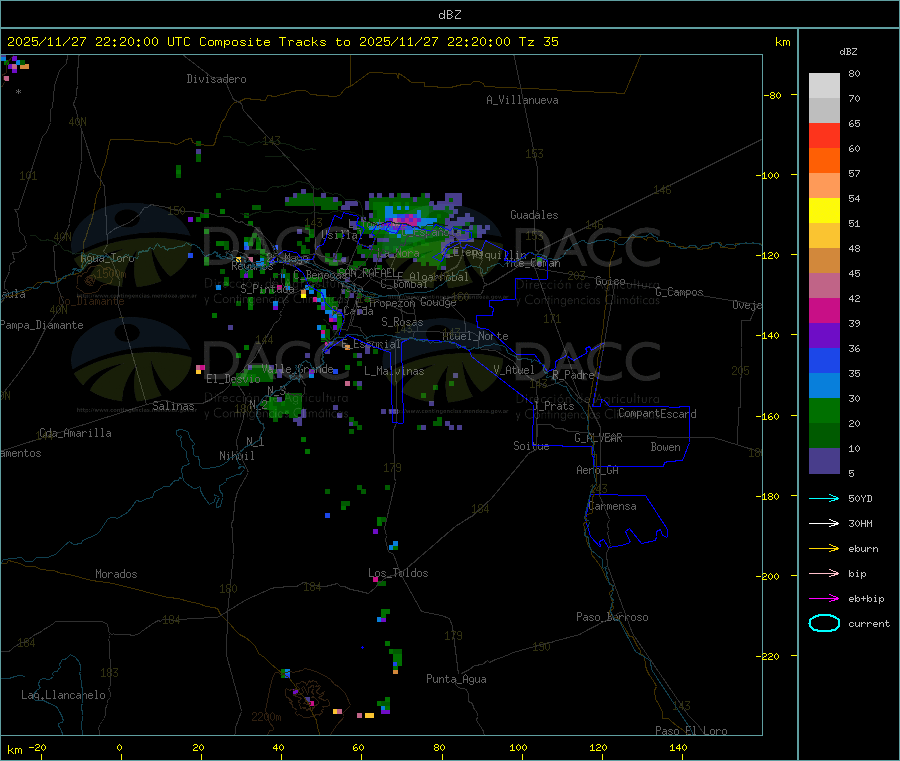Click the L_Malvinas place label
The image size is (900, 761).
(394, 371)
